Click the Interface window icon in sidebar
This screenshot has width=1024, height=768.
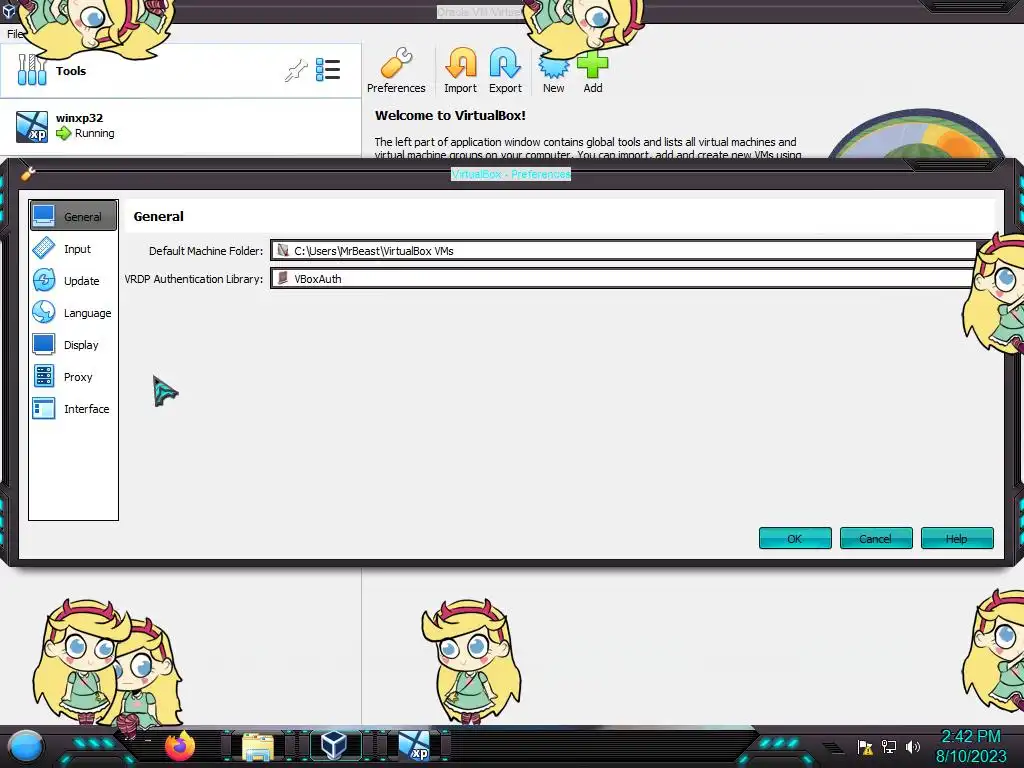[44, 408]
